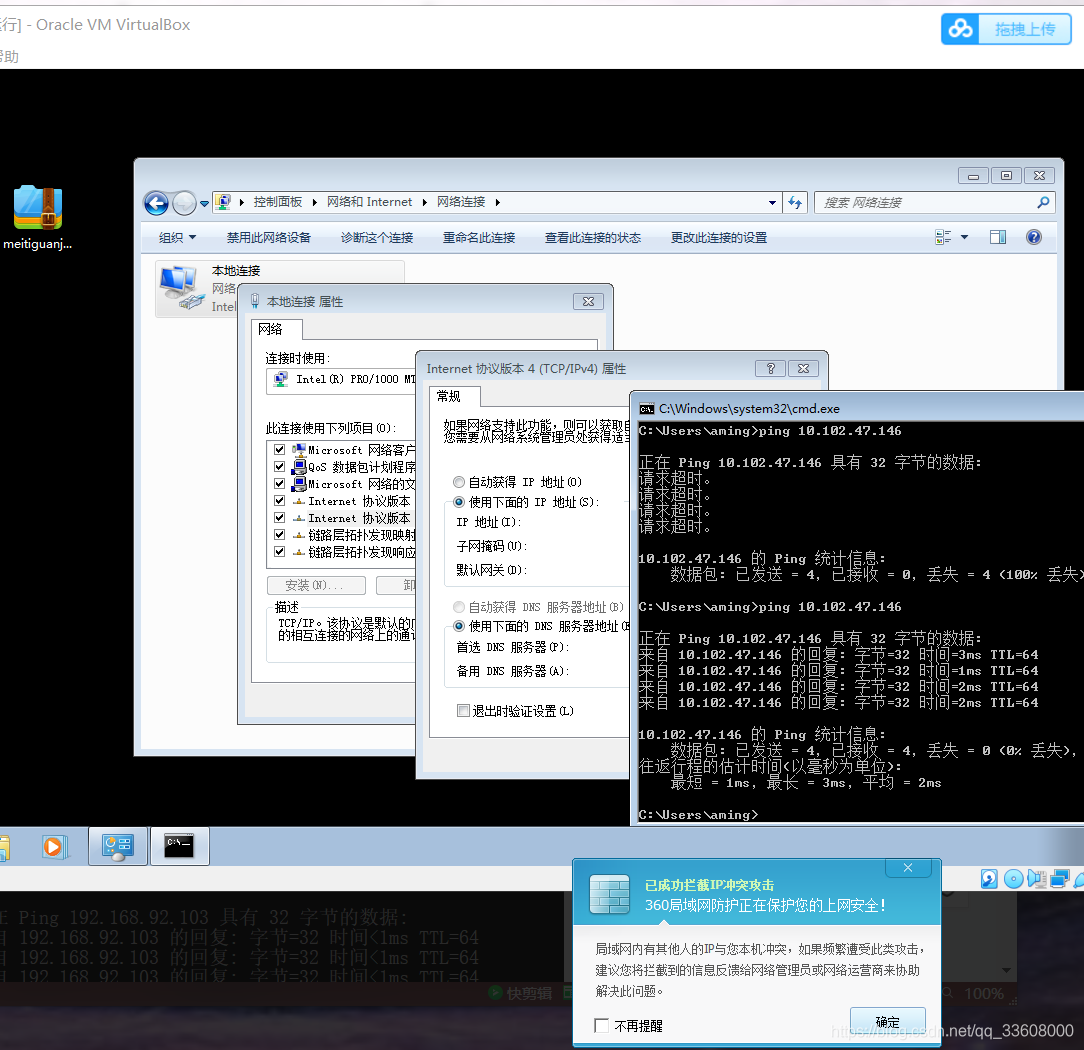Select 使用下面的 DNS 服务器地址 radio button
Image resolution: width=1084 pixels, height=1050 pixels.
coord(458,626)
